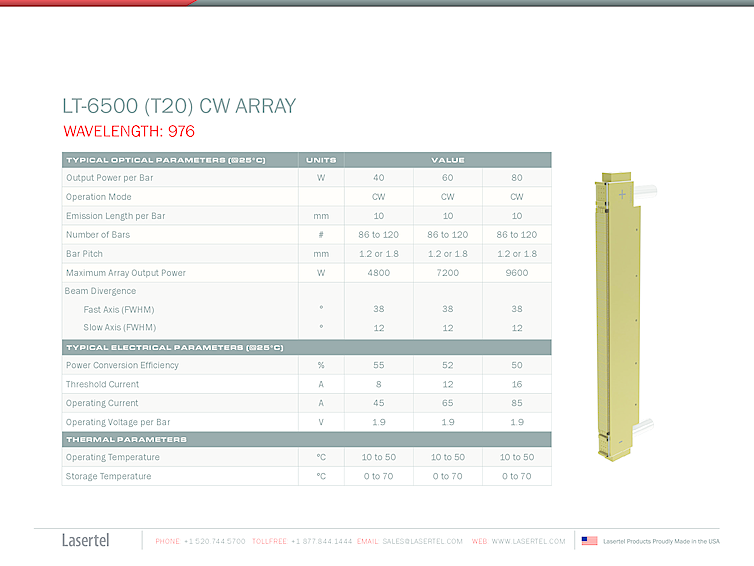Select the Storage Temperature row label
Screen dimensions: 754x566
point(109,476)
